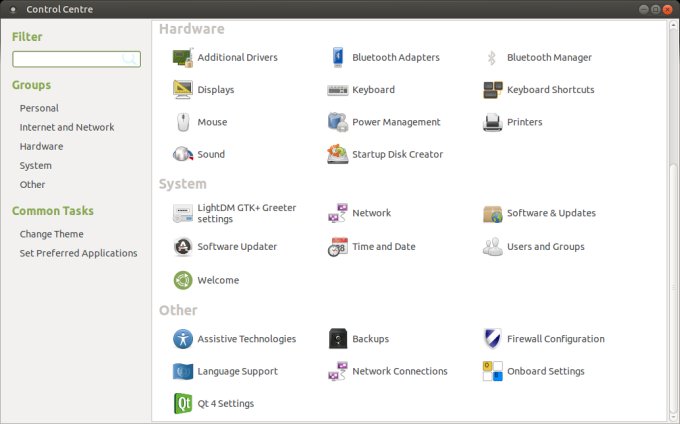Click the "Welcome" label
This screenshot has height=424, width=680.
click(x=218, y=280)
